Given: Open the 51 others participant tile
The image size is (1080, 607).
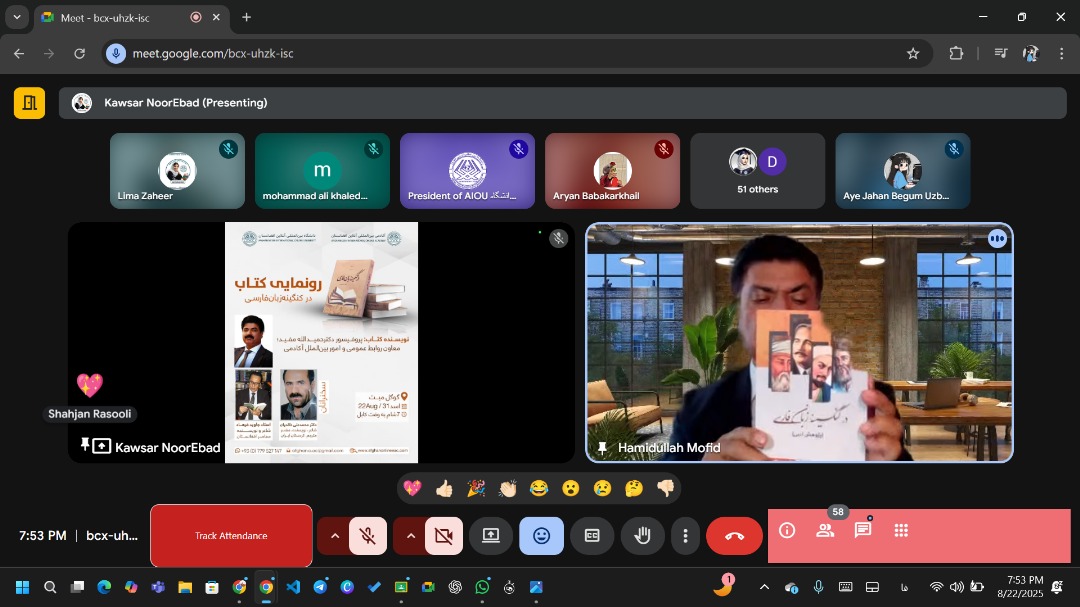Looking at the screenshot, I should pyautogui.click(x=757, y=171).
